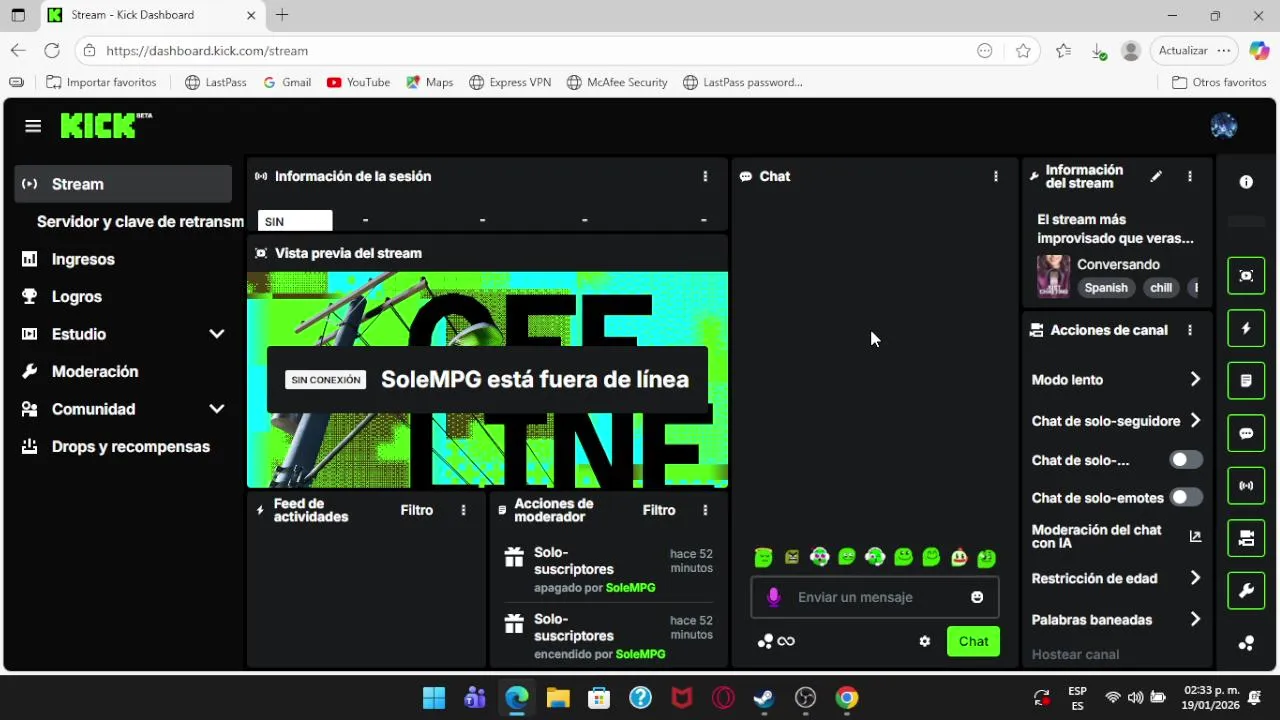
Task: Open Servidor y clave de retransmisión item
Action: pos(140,222)
